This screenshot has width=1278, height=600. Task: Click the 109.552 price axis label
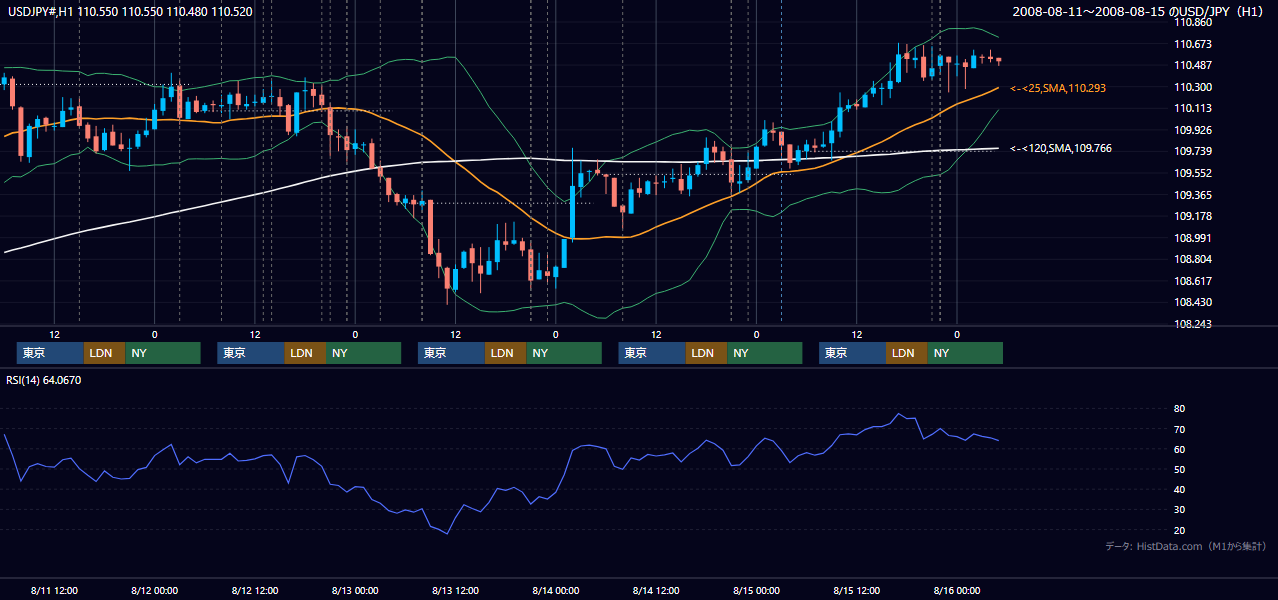[x=1194, y=173]
